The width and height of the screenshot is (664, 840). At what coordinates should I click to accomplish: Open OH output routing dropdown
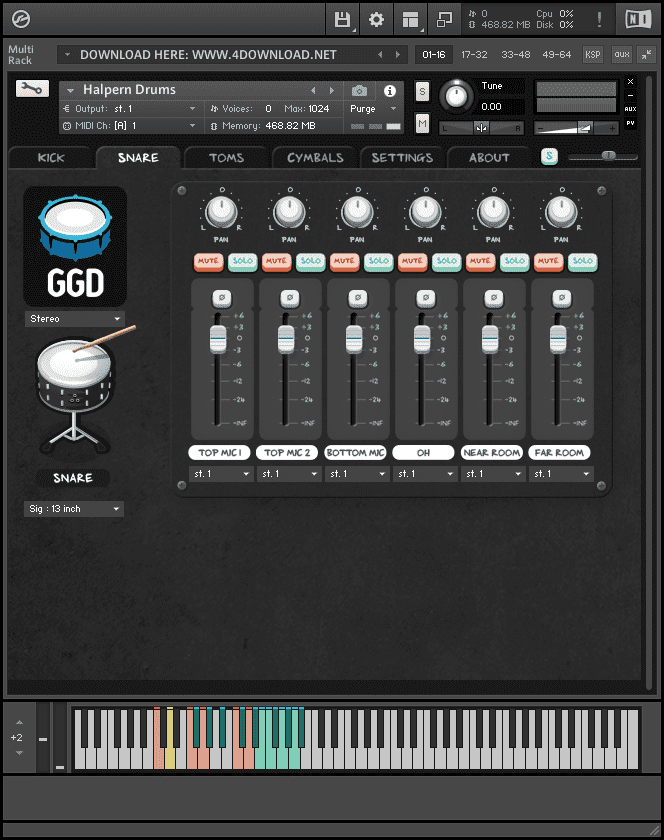point(425,474)
